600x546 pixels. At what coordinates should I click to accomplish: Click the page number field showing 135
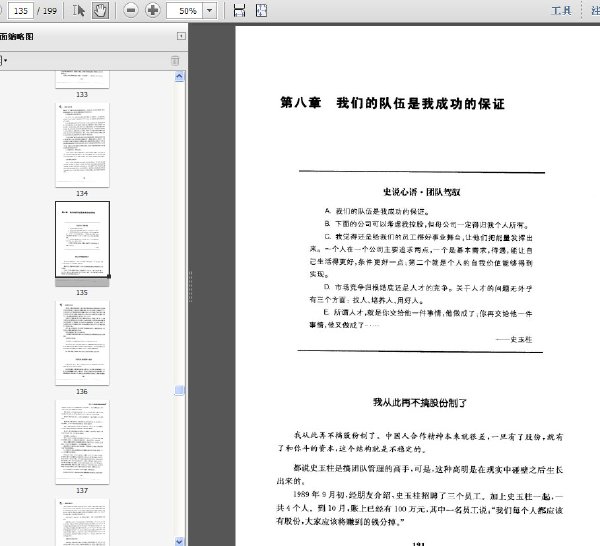click(21, 11)
